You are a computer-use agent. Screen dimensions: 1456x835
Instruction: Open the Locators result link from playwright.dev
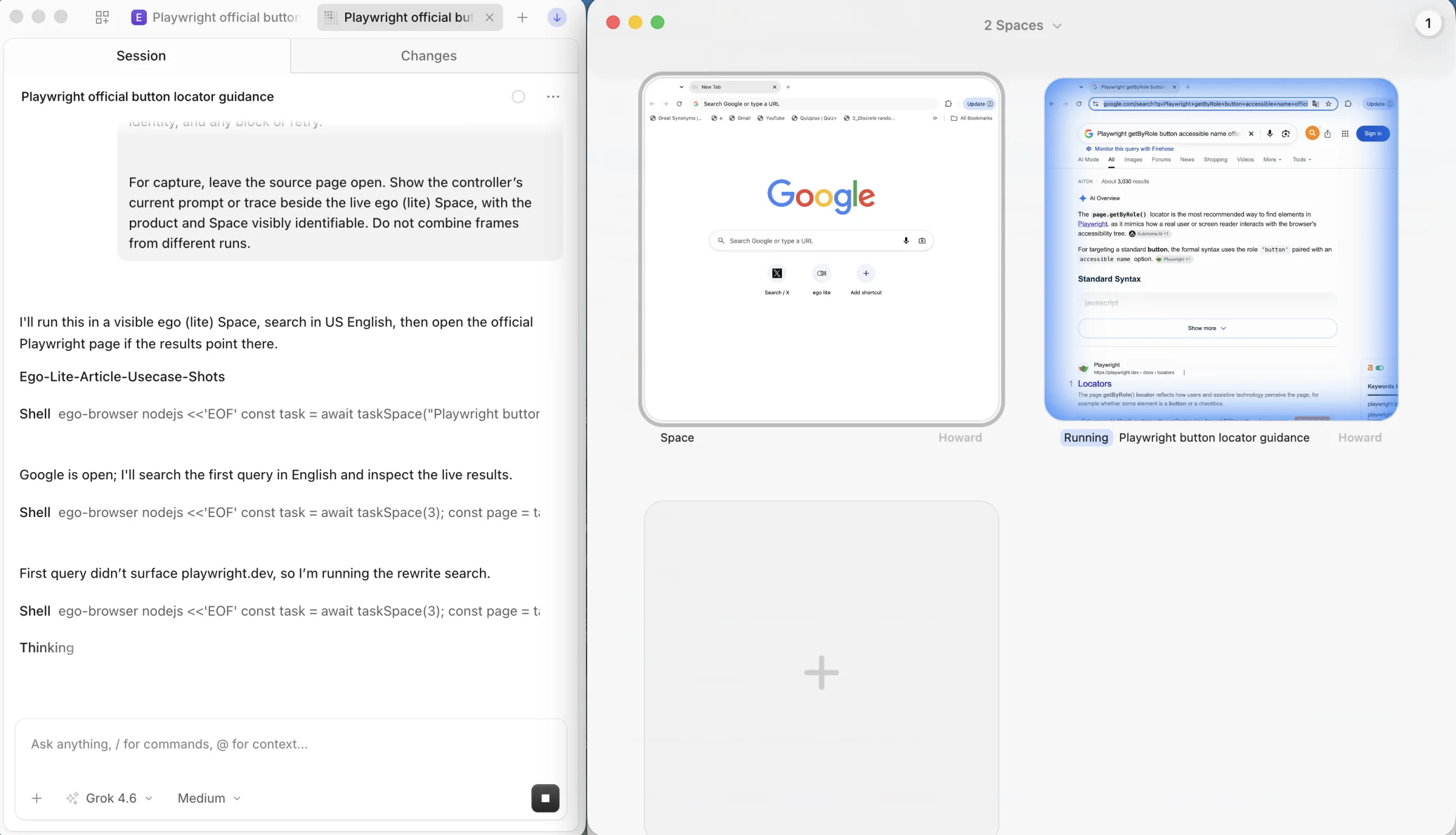pyautogui.click(x=1094, y=384)
